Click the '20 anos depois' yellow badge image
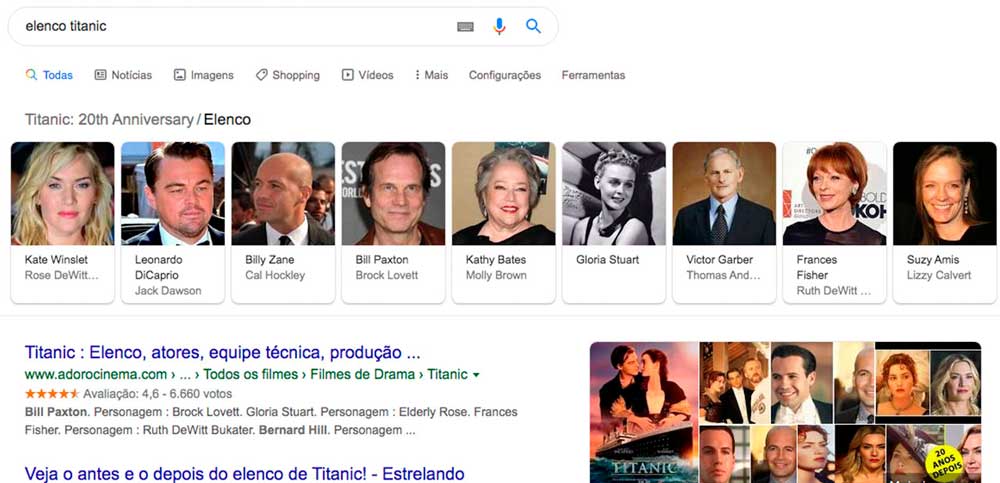The width and height of the screenshot is (1000, 483). [943, 463]
